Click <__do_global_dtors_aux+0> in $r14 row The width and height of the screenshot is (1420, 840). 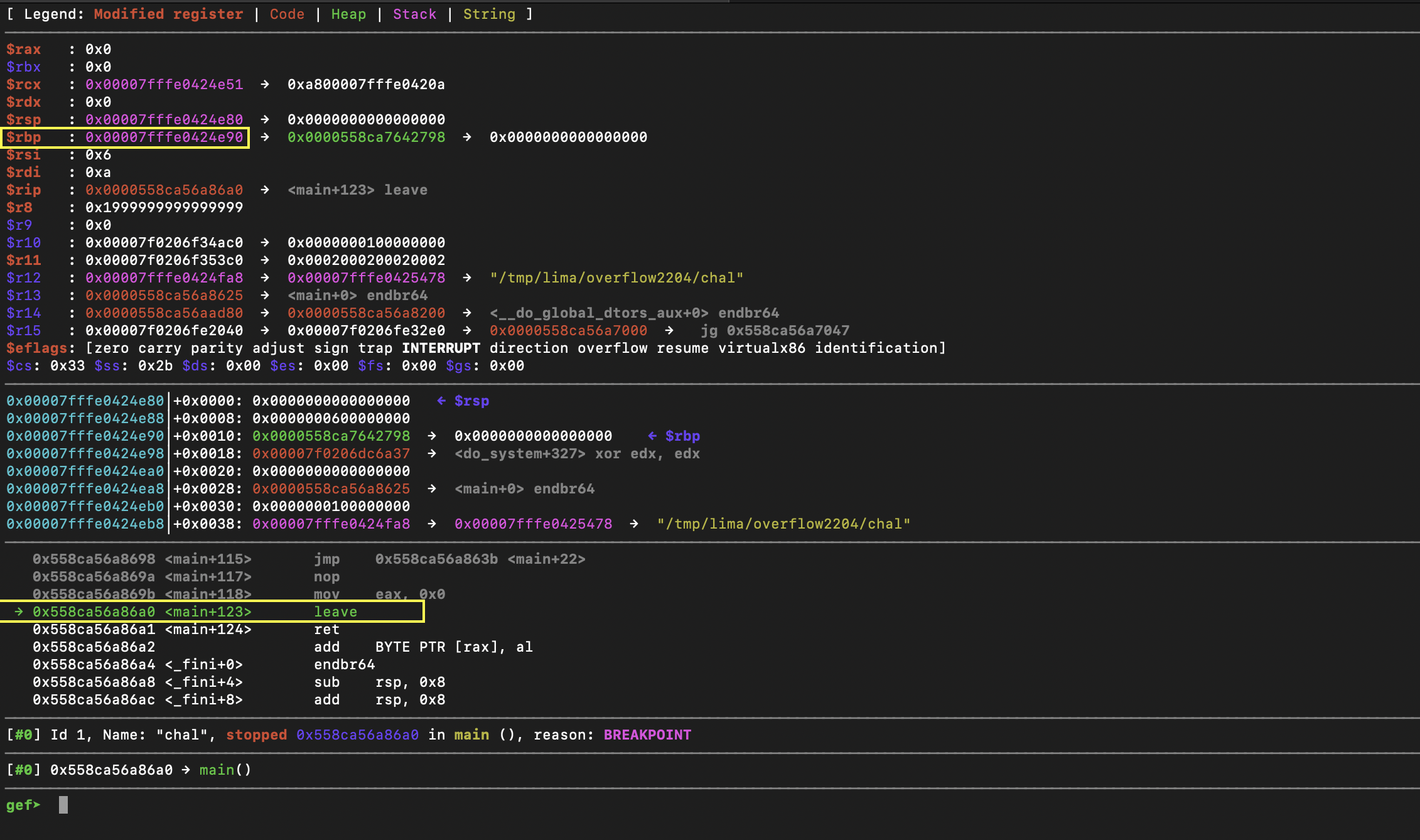pos(600,313)
